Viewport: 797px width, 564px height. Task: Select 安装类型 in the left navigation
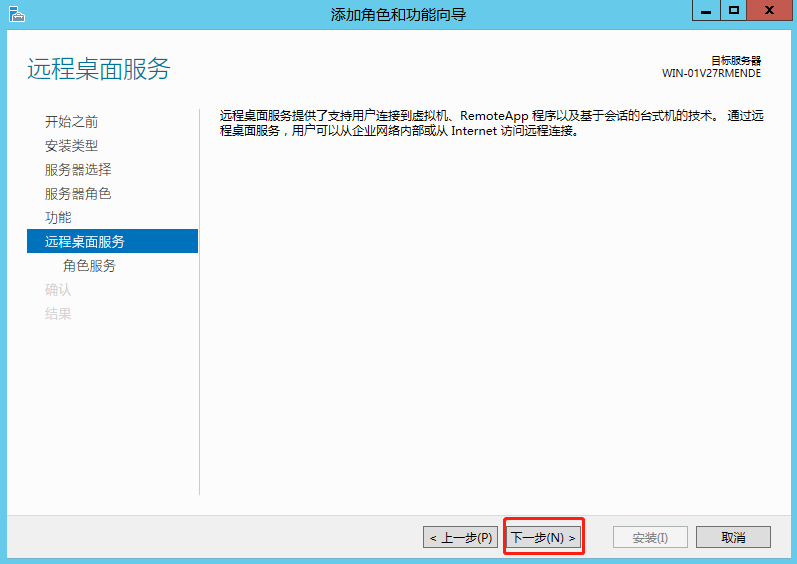click(x=71, y=146)
